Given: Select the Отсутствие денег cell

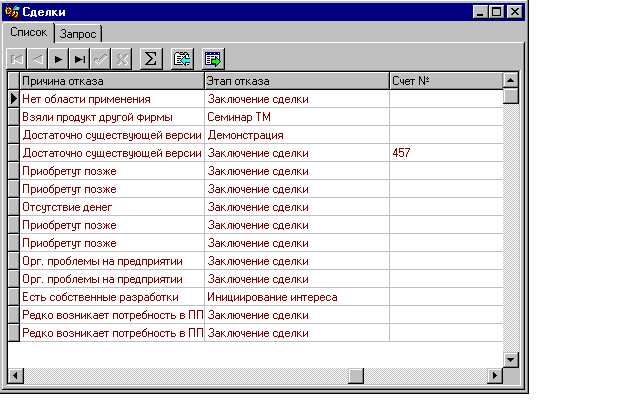Looking at the screenshot, I should 112,207.
